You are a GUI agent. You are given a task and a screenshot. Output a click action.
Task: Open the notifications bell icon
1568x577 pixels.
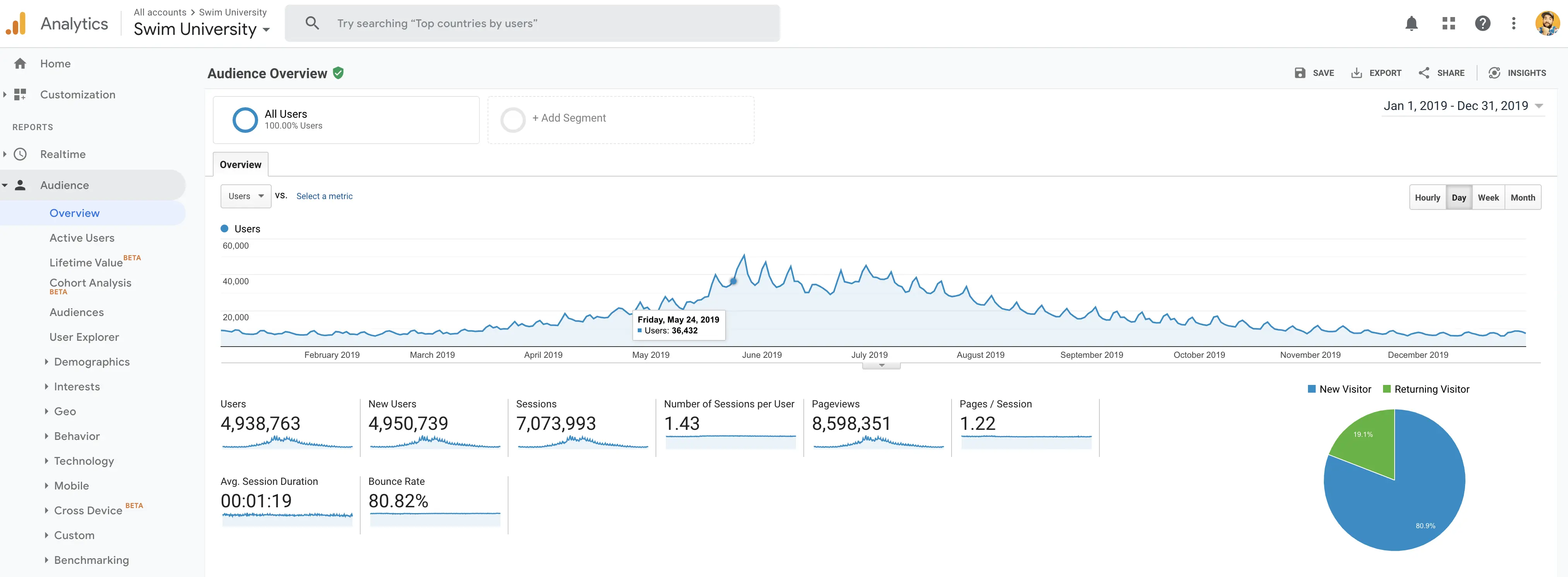1412,23
